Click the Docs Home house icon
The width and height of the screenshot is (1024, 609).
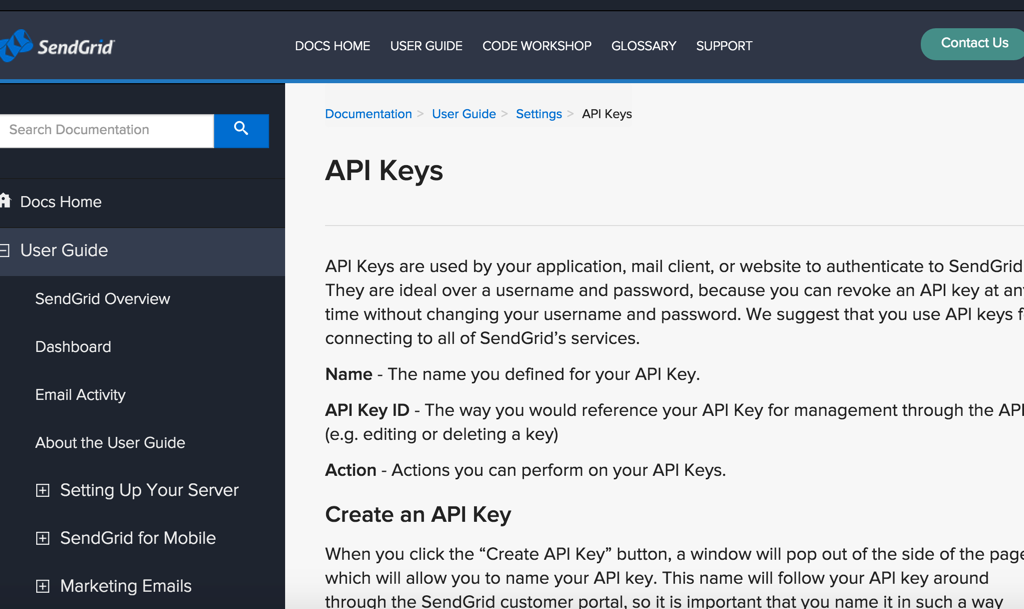pos(5,201)
